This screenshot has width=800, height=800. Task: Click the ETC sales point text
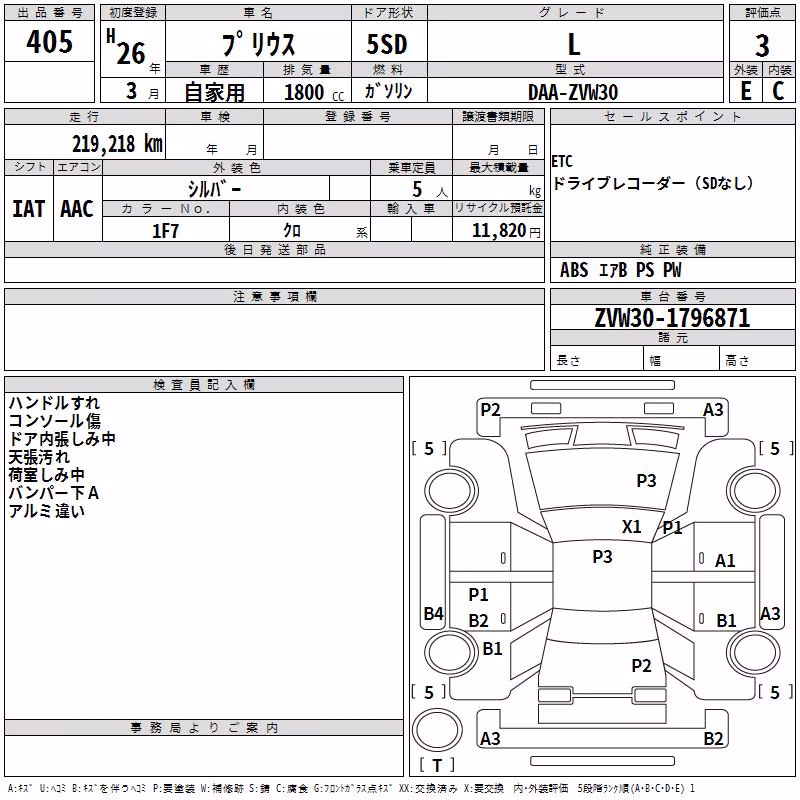562,161
